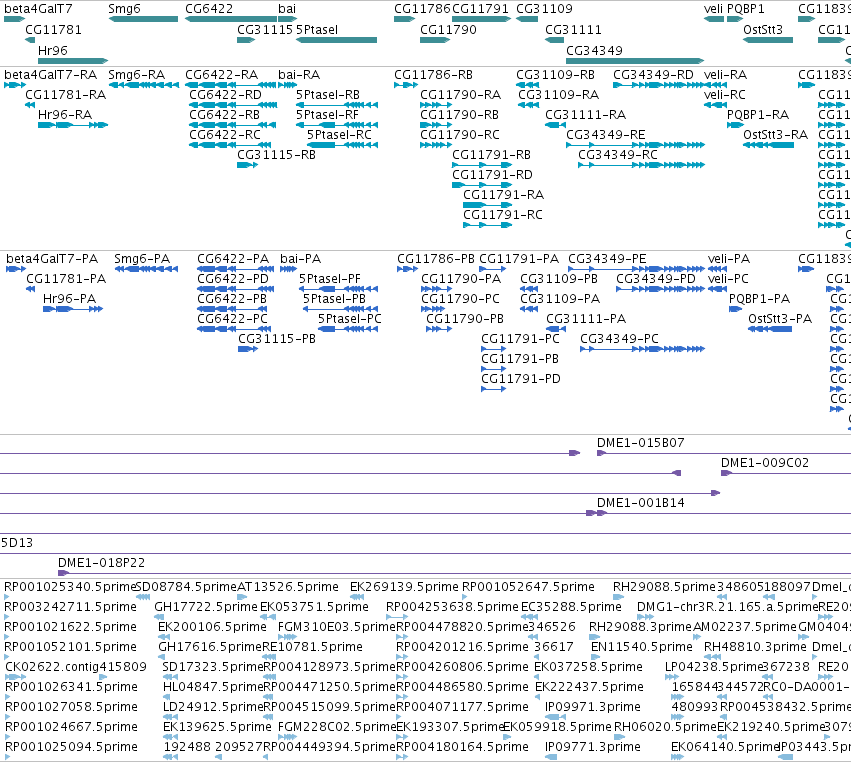
Task: Click the beta4GalT7-RA transcript label
Action: click(x=50, y=74)
